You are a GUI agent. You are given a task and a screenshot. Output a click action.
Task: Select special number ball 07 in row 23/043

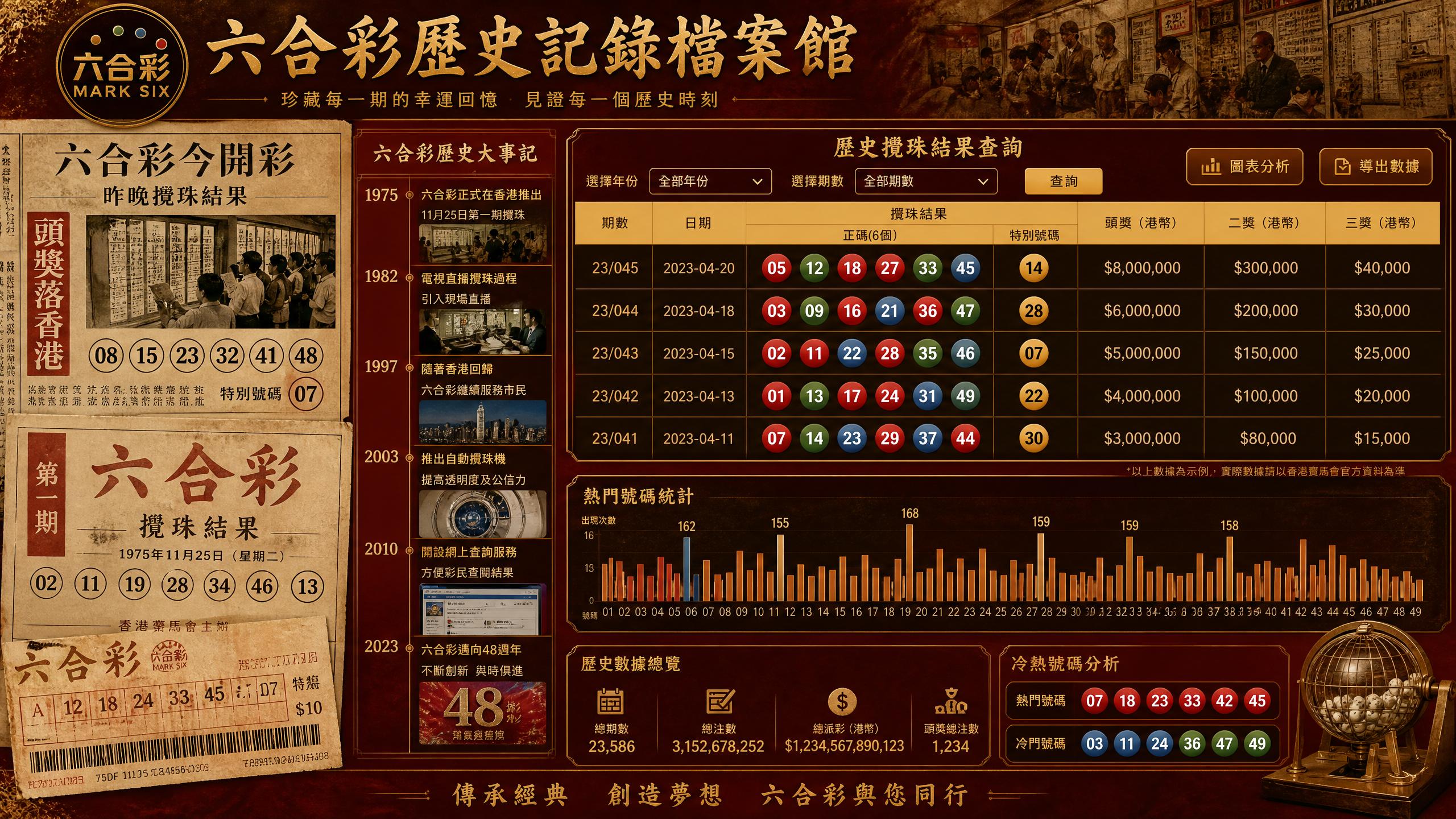pos(1034,353)
